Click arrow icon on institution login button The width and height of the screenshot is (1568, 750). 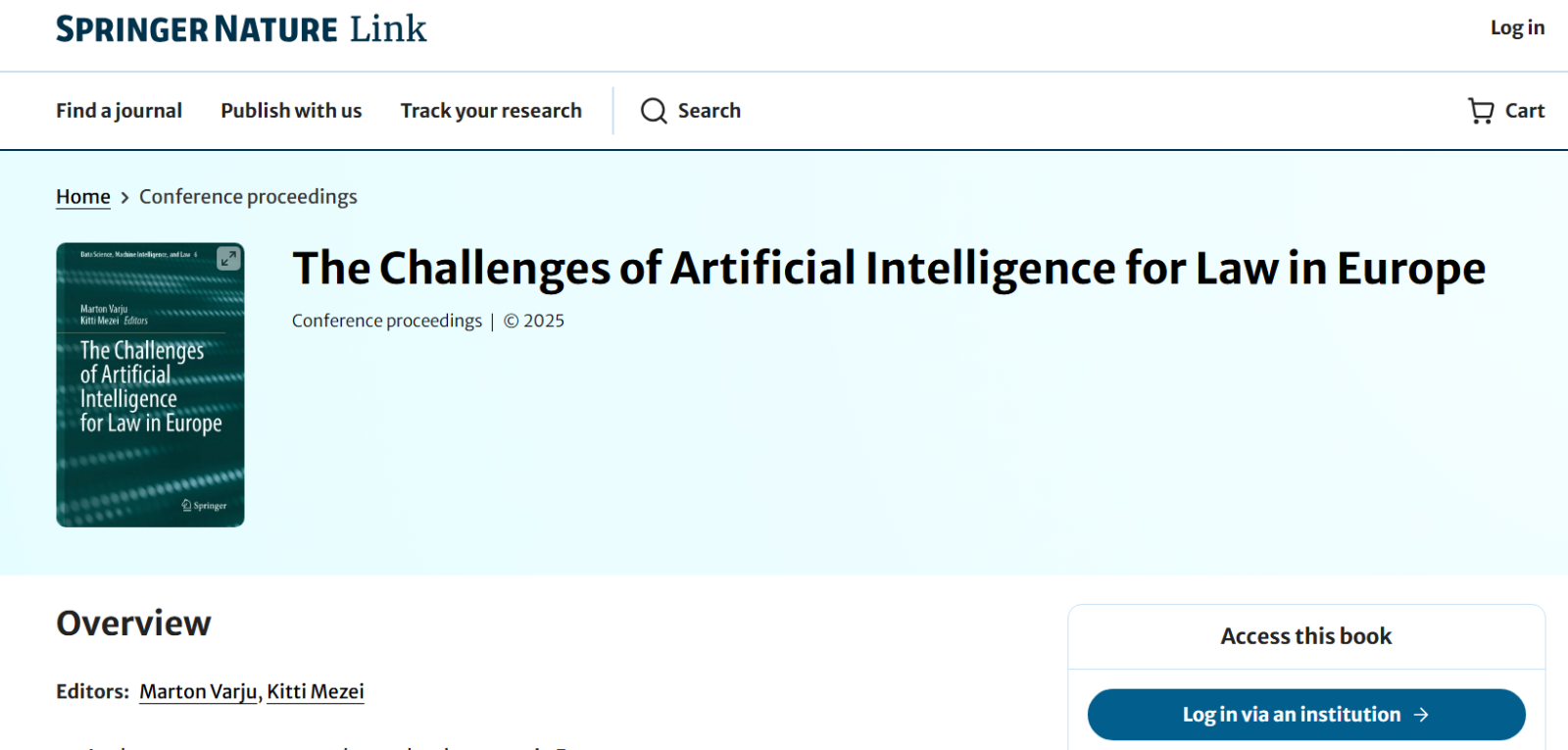point(1421,715)
